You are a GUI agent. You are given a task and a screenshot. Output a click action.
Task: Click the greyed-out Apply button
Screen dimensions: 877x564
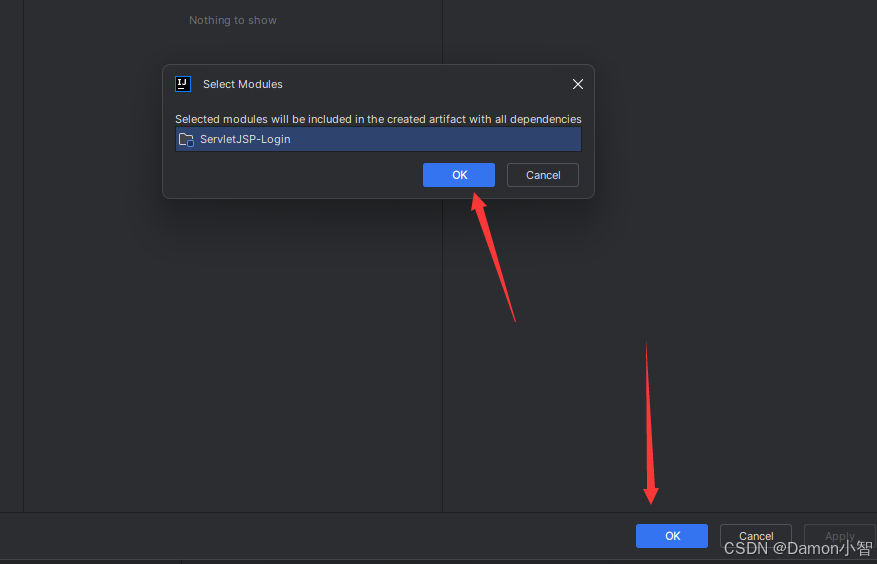pyautogui.click(x=840, y=536)
